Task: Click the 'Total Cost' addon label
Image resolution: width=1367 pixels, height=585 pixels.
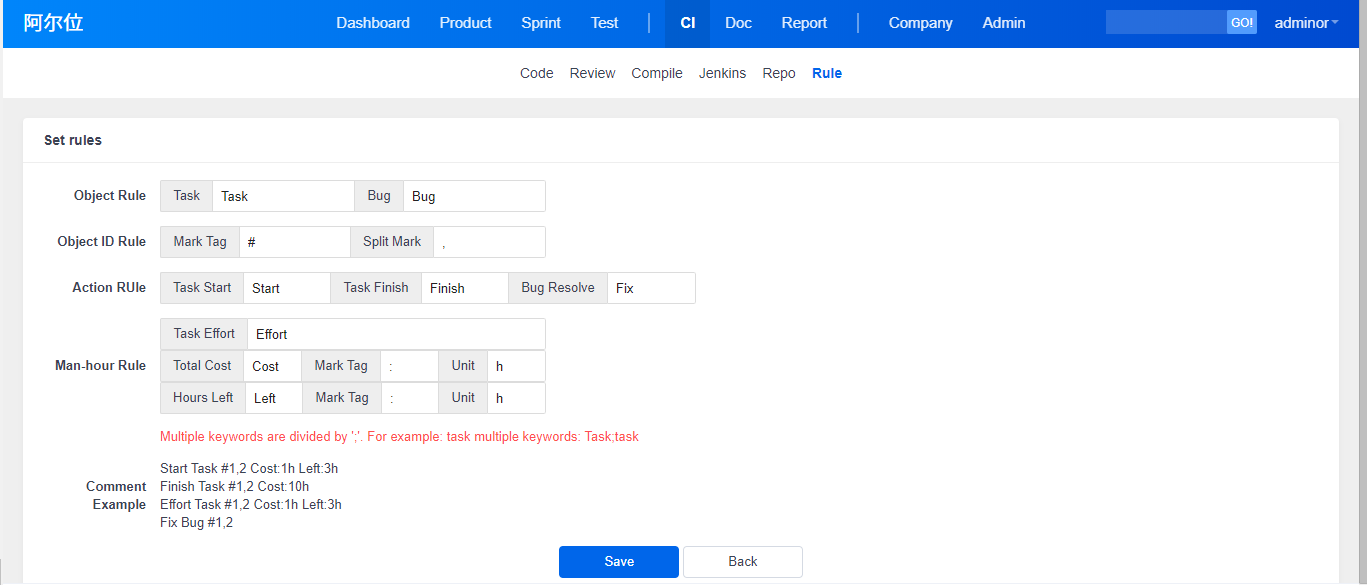Action: click(202, 366)
